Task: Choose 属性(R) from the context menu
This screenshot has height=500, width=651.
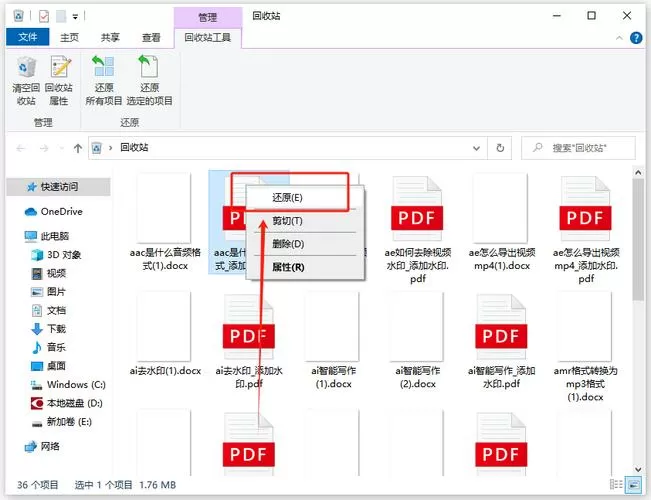Action: point(305,267)
